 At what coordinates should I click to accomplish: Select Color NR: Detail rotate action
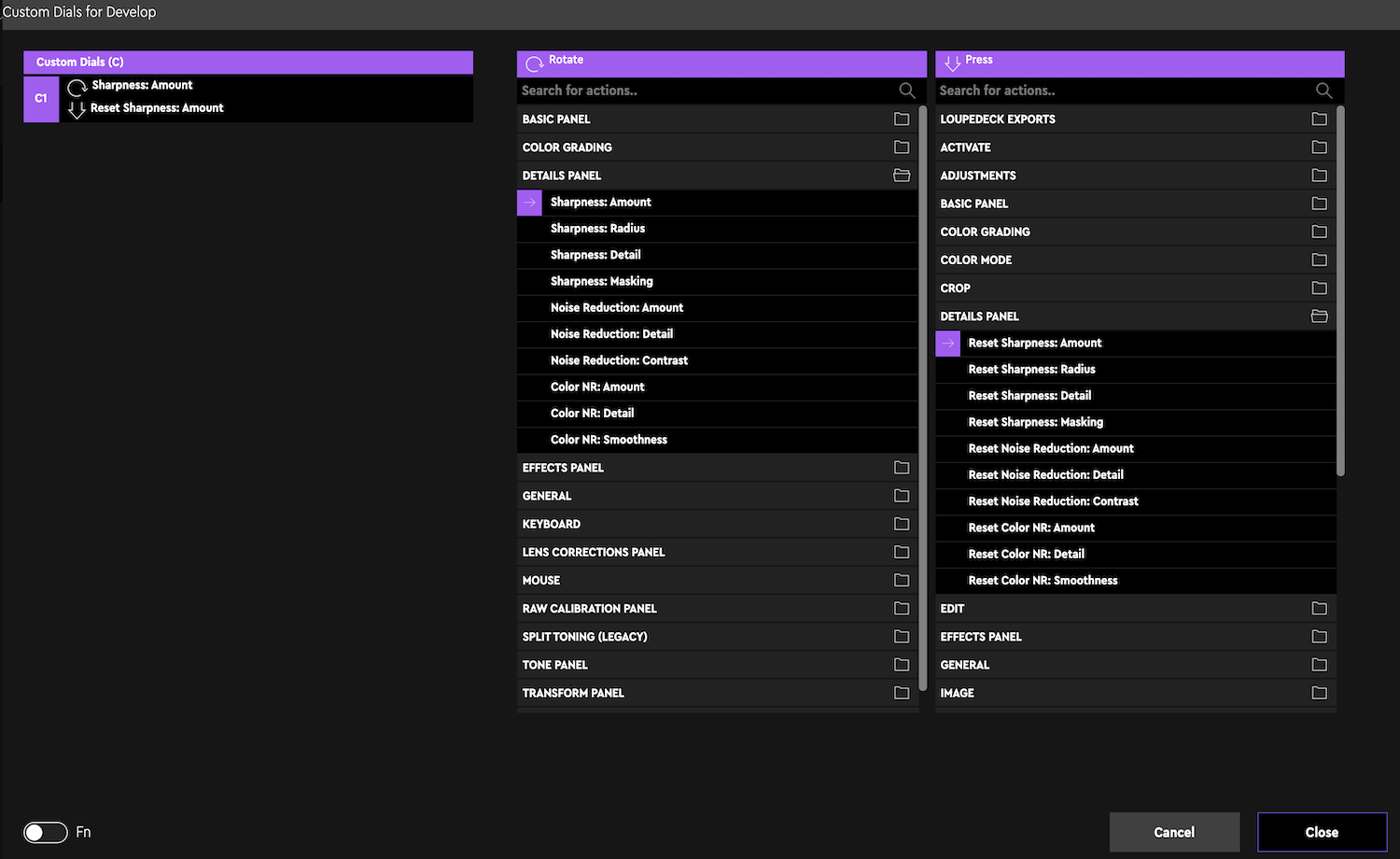coord(717,414)
